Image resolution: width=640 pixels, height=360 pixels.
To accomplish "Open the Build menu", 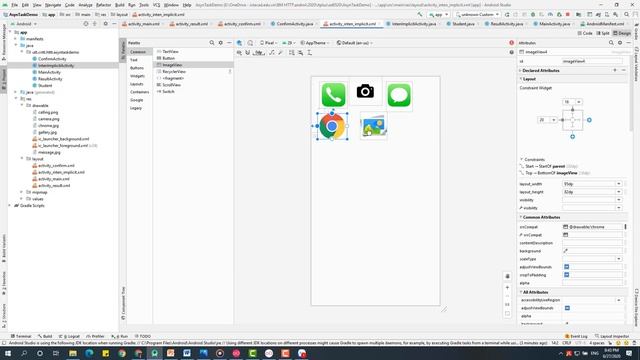I will click(120, 5).
